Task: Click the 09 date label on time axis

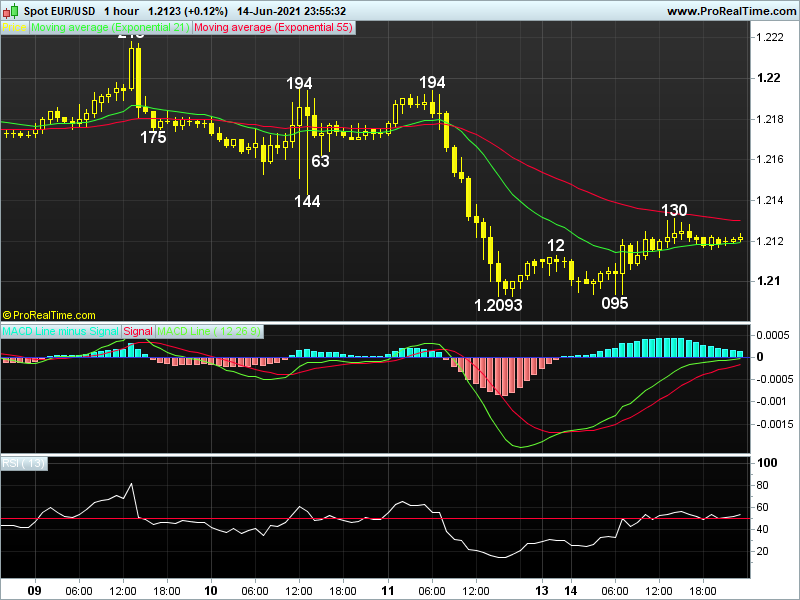Action: 34,591
